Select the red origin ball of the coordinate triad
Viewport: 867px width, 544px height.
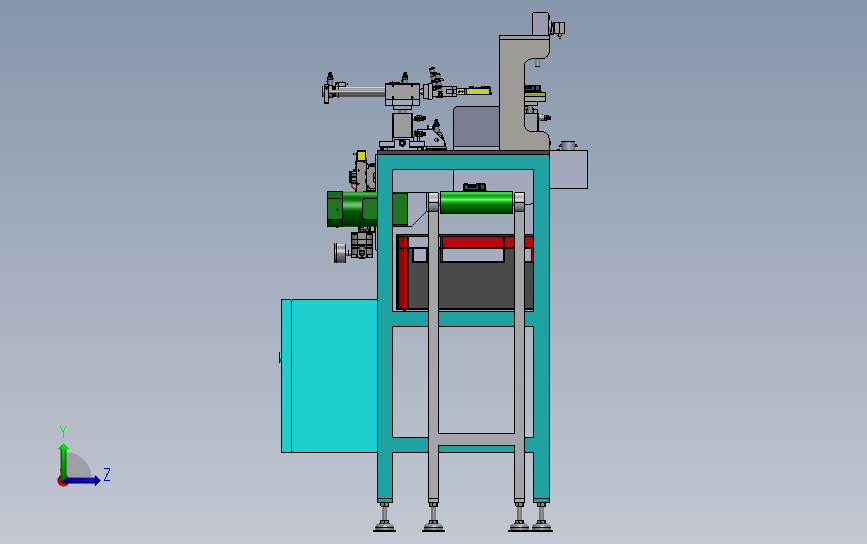pyautogui.click(x=62, y=482)
